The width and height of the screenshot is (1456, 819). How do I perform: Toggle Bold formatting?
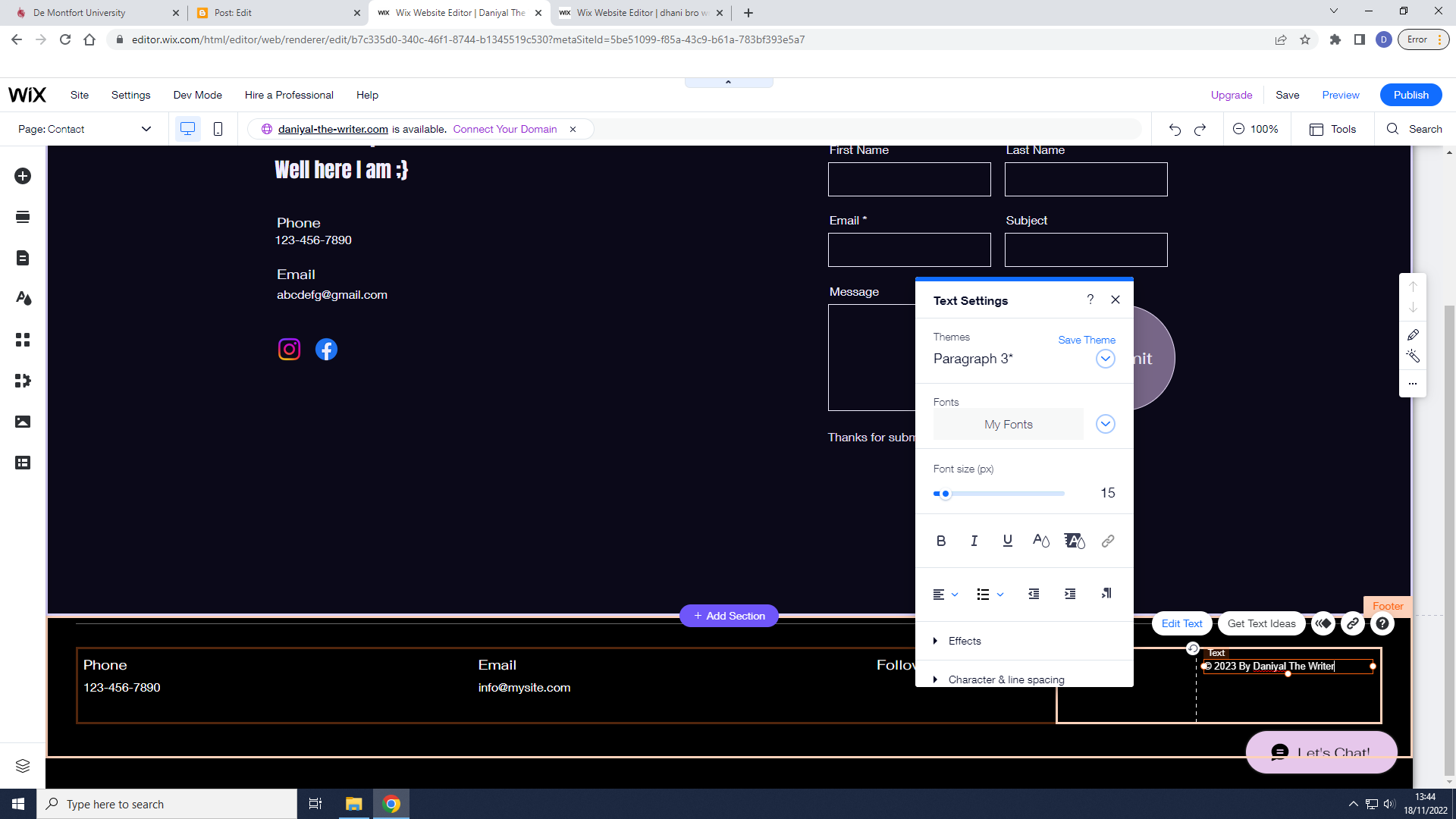coord(940,541)
